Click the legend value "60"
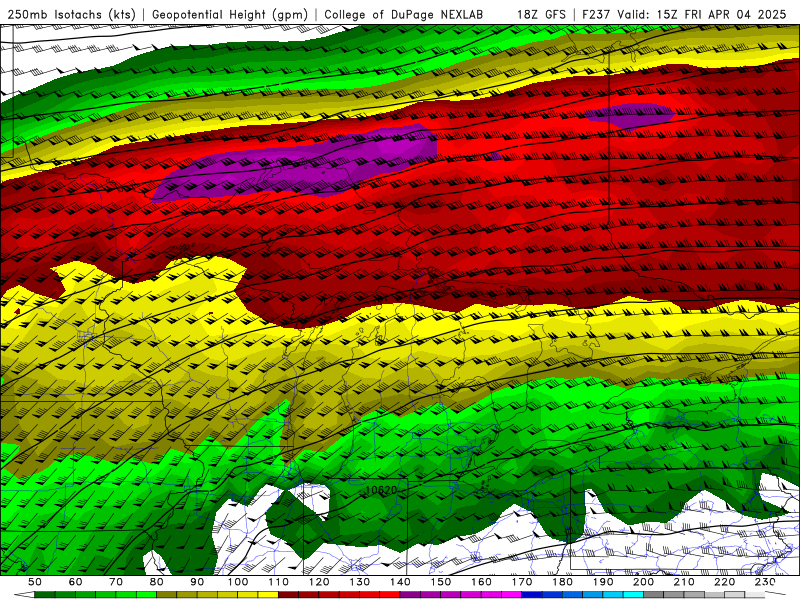The height and width of the screenshot is (600, 800). point(76,582)
